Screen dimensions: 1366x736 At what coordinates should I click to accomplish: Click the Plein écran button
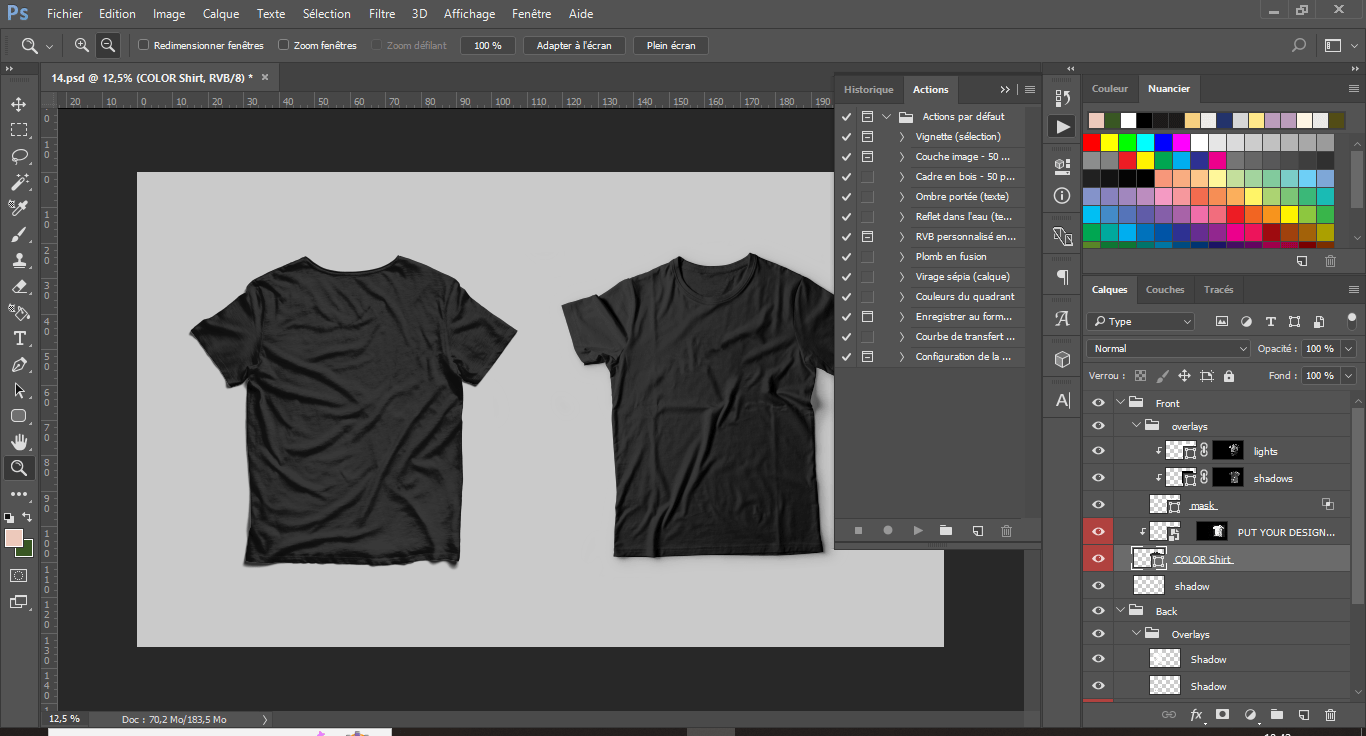[671, 46]
